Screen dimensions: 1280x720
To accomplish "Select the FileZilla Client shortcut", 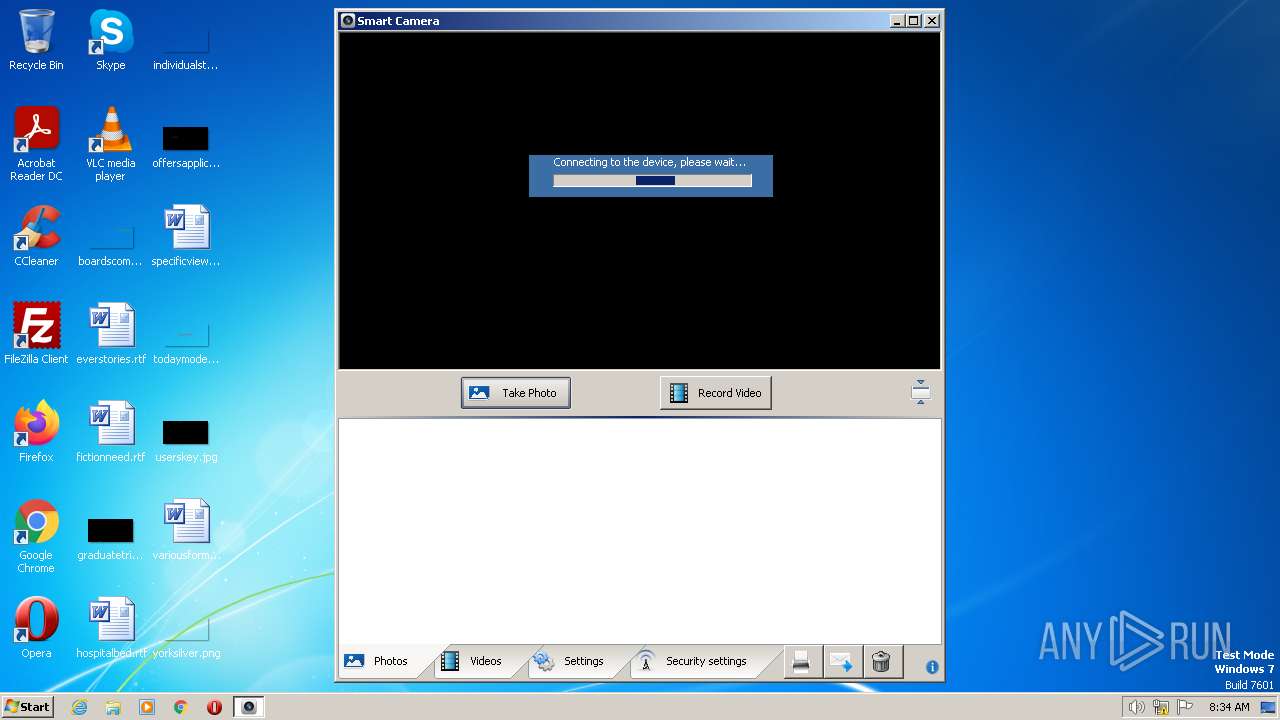I will pos(36,334).
